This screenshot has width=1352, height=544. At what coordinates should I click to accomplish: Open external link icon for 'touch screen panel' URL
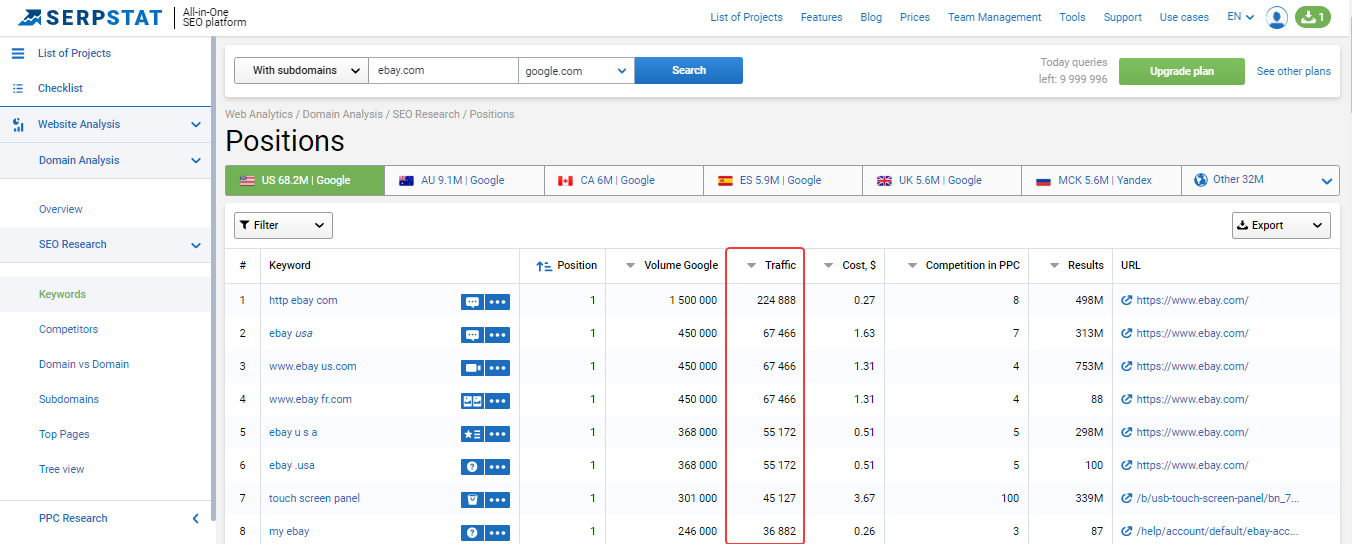coord(1127,498)
